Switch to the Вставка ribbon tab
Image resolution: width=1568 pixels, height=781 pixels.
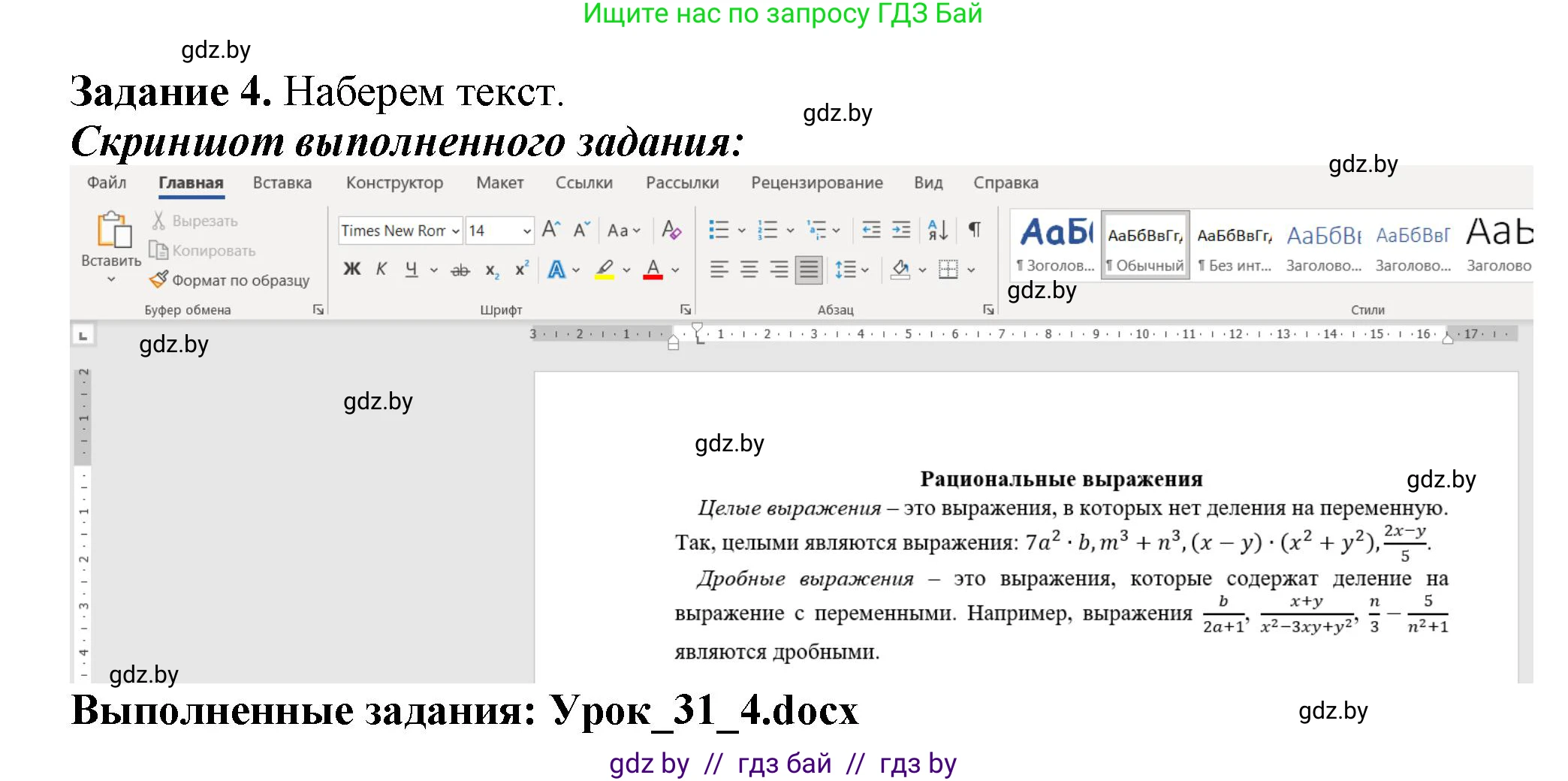282,182
